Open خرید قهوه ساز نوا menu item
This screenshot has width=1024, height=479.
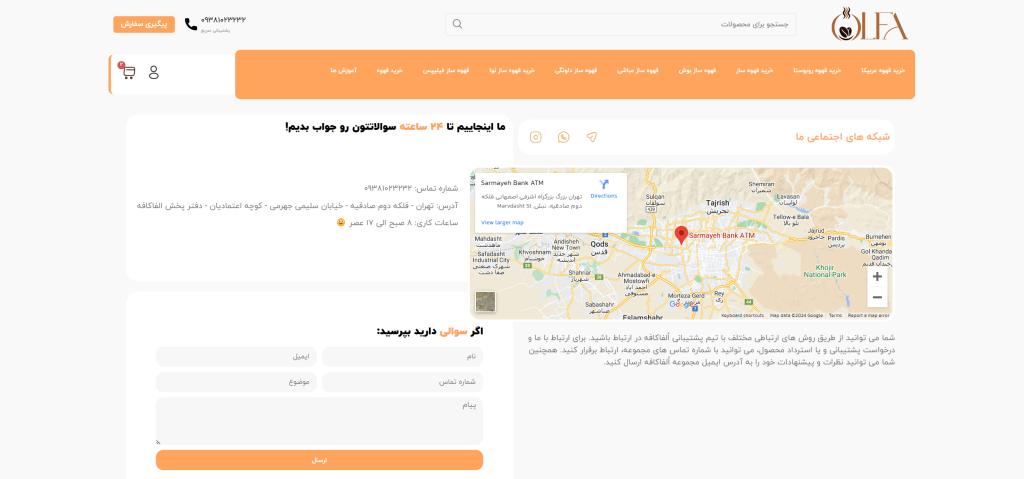click(x=512, y=69)
